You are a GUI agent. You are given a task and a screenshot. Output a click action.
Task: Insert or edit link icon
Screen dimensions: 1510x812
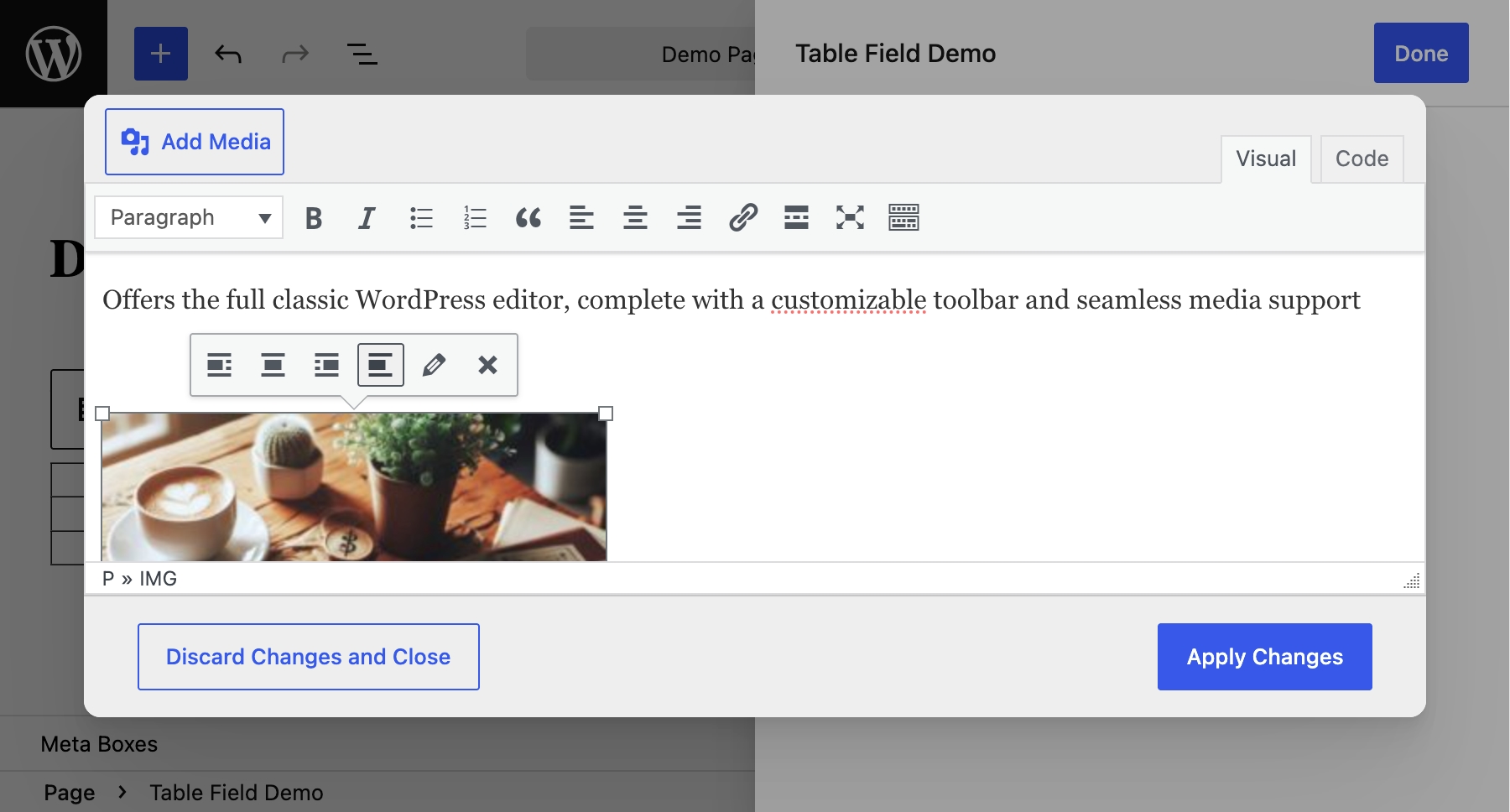pyautogui.click(x=743, y=218)
